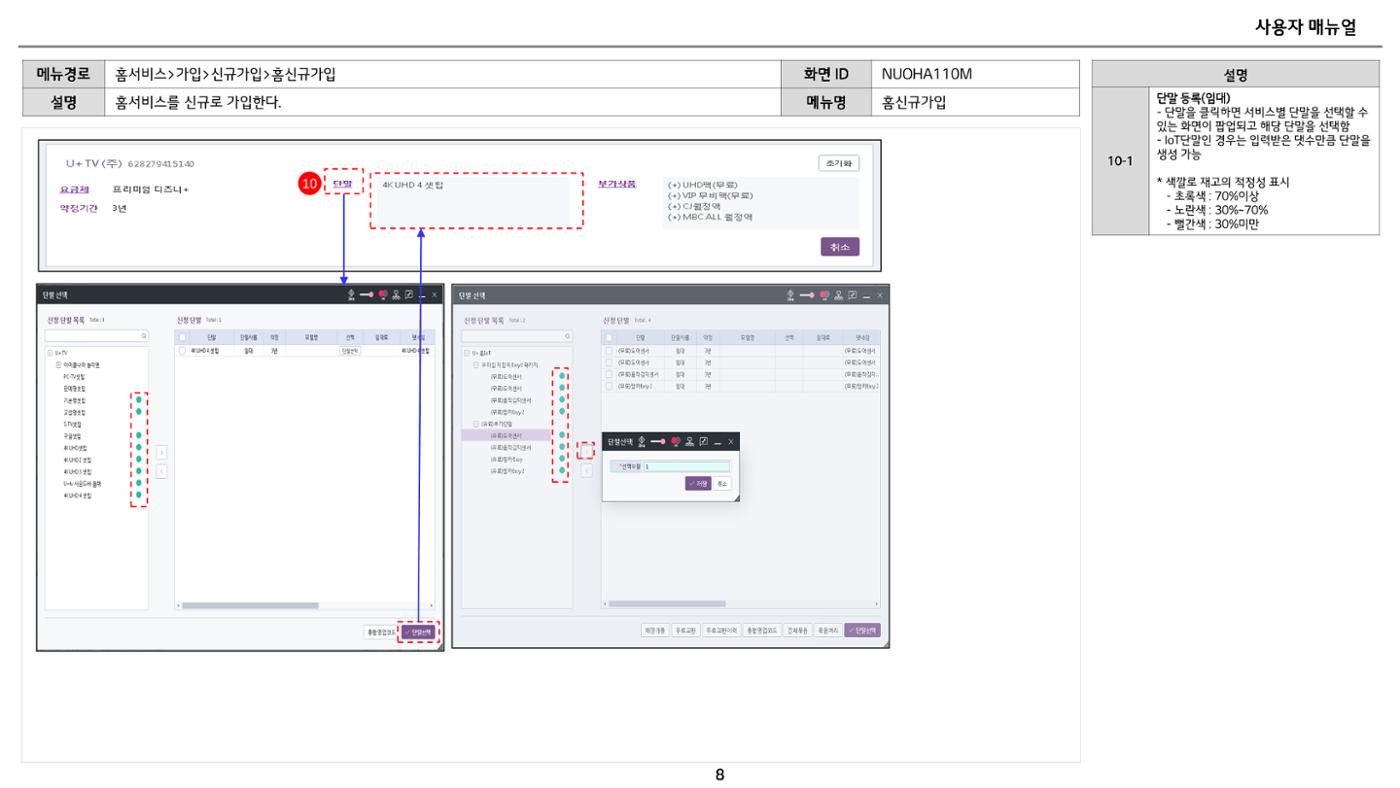Click search magnifier in U+TV terminal list
This screenshot has height=788, width=1400.
(x=144, y=336)
